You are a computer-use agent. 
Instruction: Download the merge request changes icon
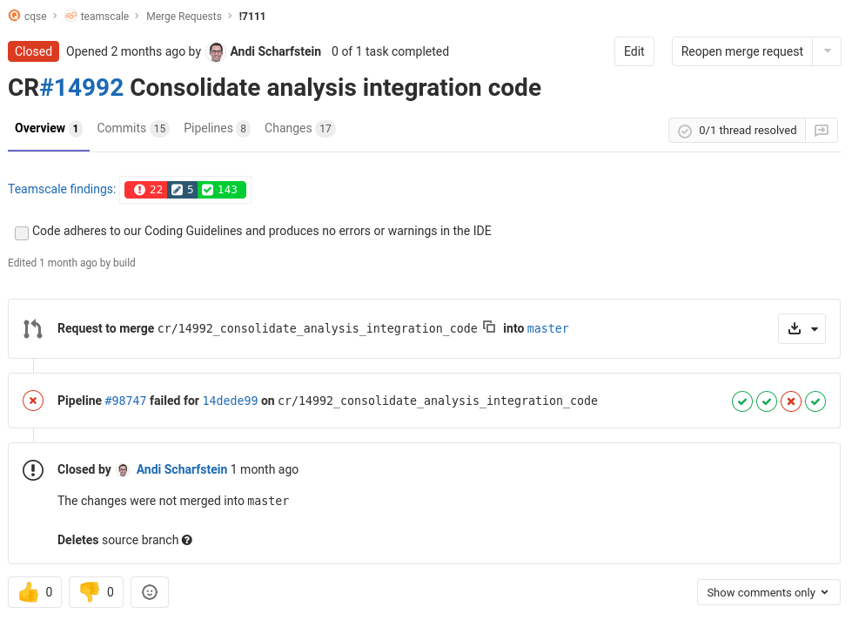(794, 328)
